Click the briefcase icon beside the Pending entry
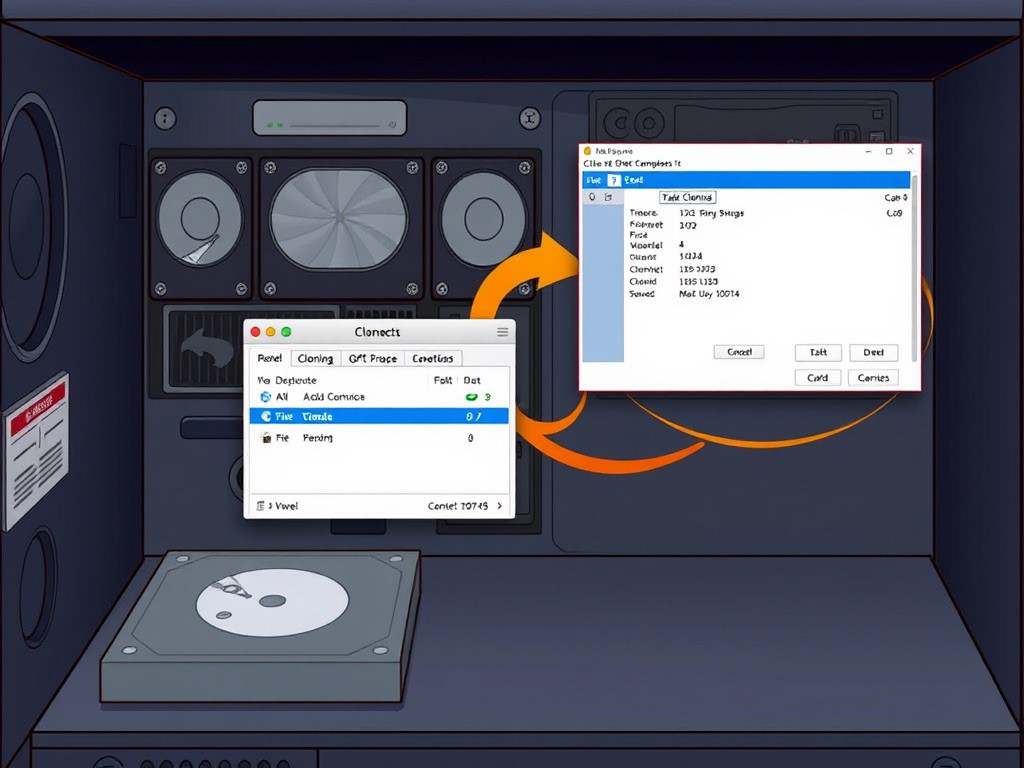 coord(265,437)
